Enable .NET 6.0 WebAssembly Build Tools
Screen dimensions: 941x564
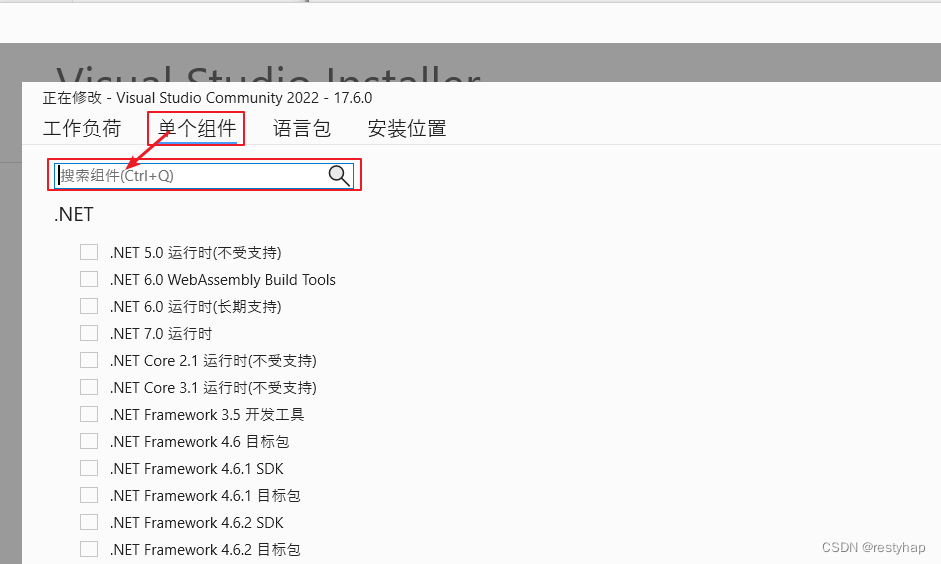89,279
